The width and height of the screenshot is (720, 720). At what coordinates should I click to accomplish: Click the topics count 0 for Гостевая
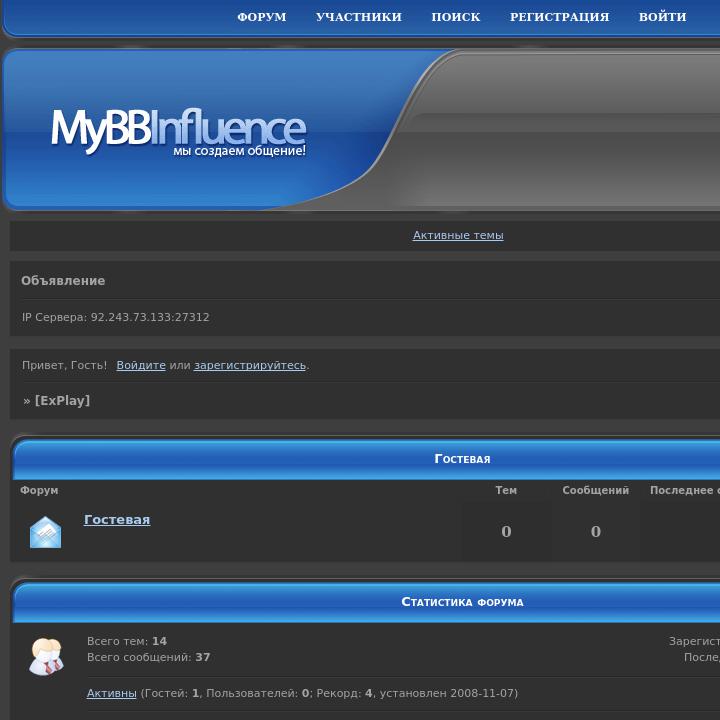tap(506, 531)
